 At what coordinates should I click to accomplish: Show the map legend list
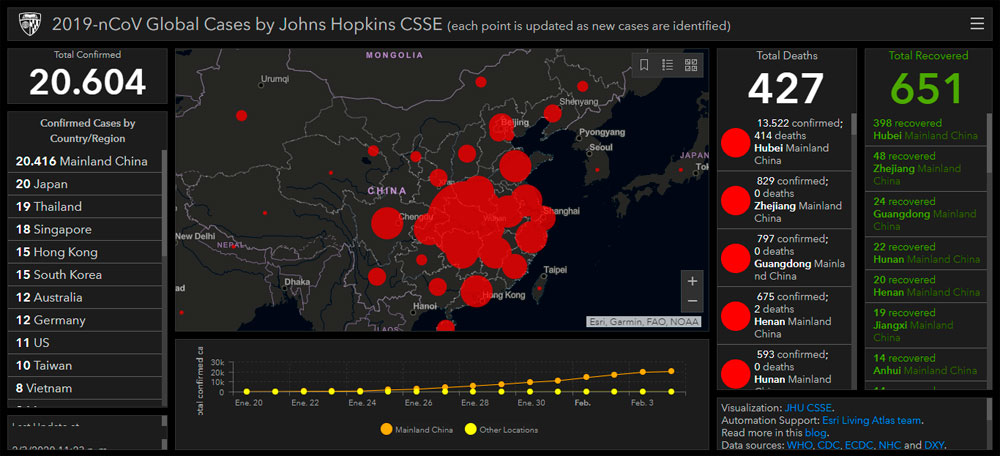click(668, 64)
